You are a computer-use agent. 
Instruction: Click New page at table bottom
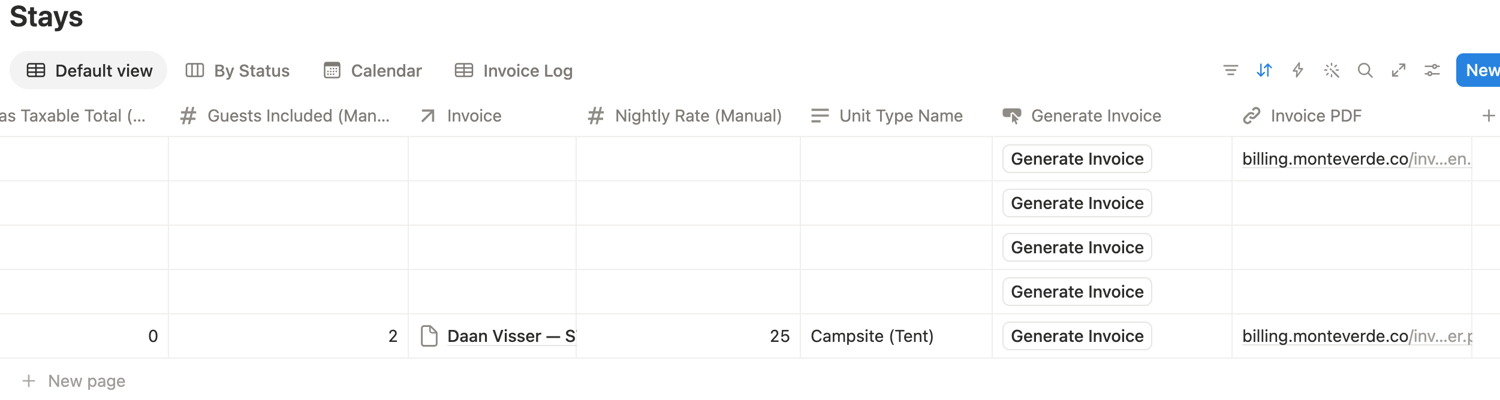tap(74, 381)
